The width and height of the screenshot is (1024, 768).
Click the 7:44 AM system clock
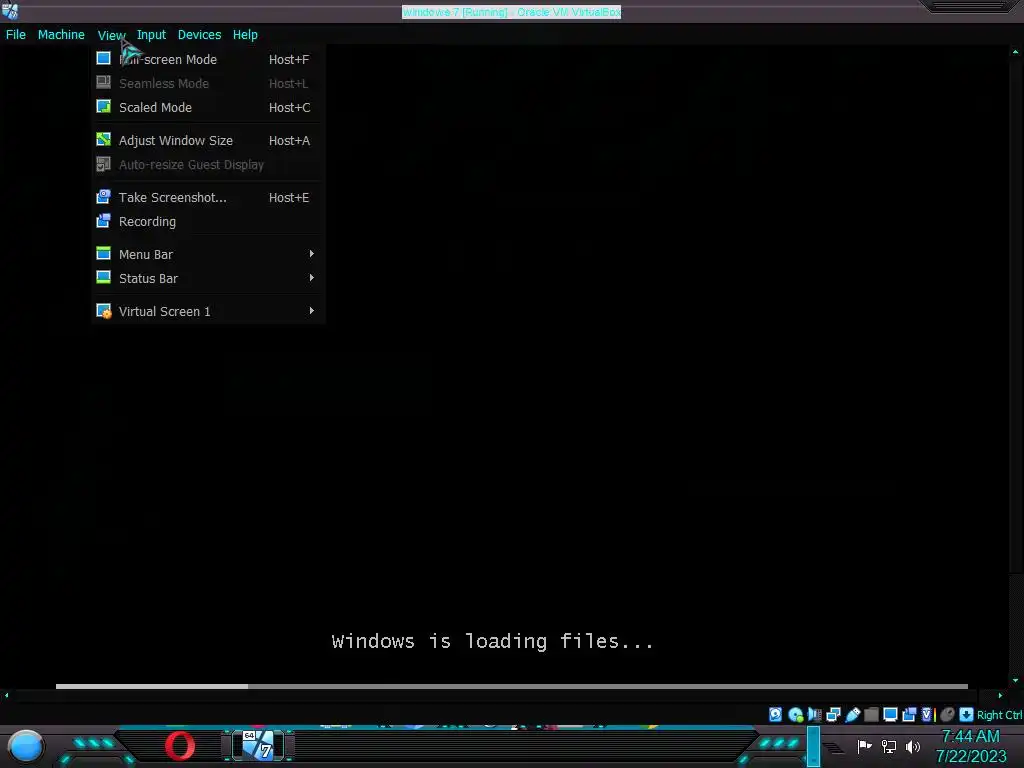(x=970, y=737)
